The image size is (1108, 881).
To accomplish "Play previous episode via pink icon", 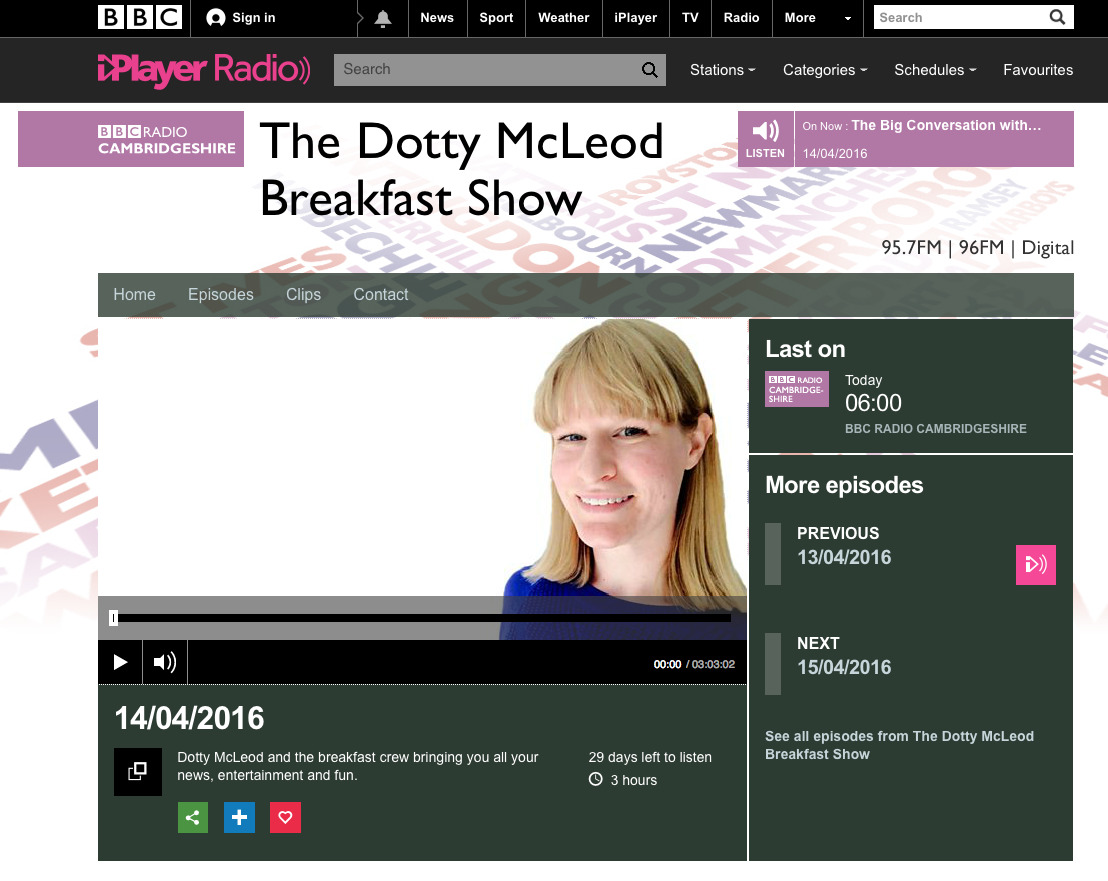I will pos(1036,564).
